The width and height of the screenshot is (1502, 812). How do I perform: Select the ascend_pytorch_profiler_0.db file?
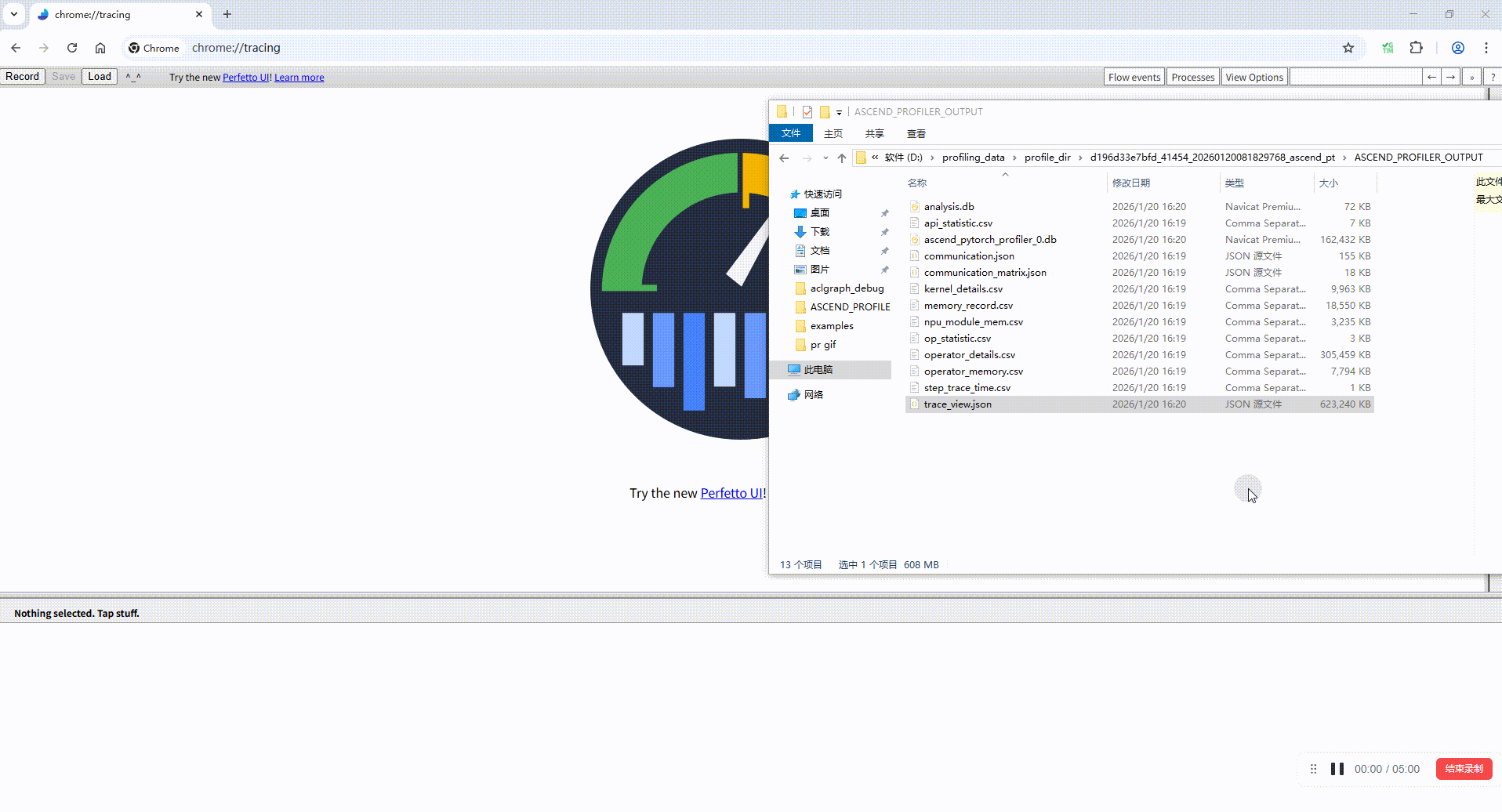990,240
